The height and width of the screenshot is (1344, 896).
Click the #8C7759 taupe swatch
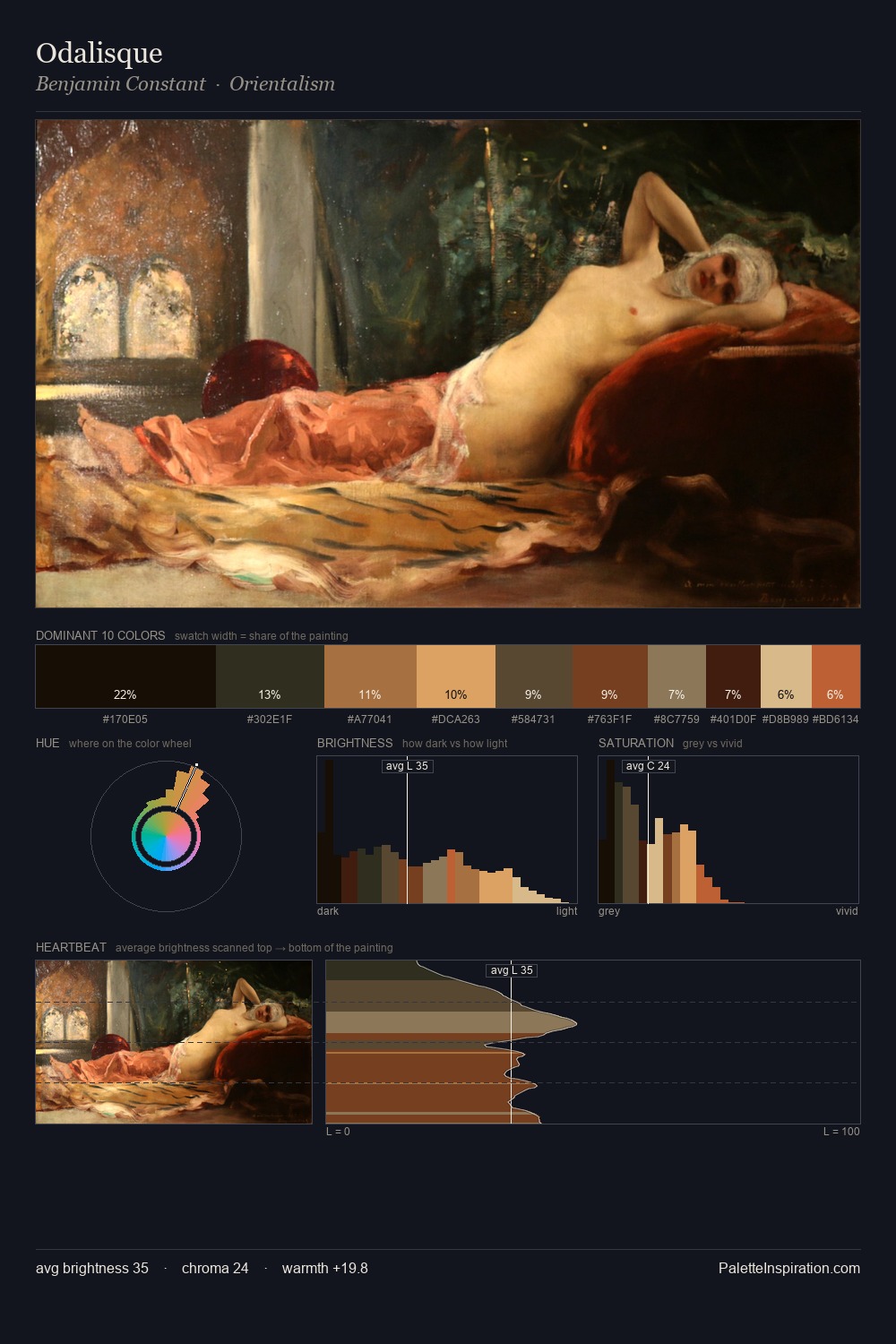[676, 676]
